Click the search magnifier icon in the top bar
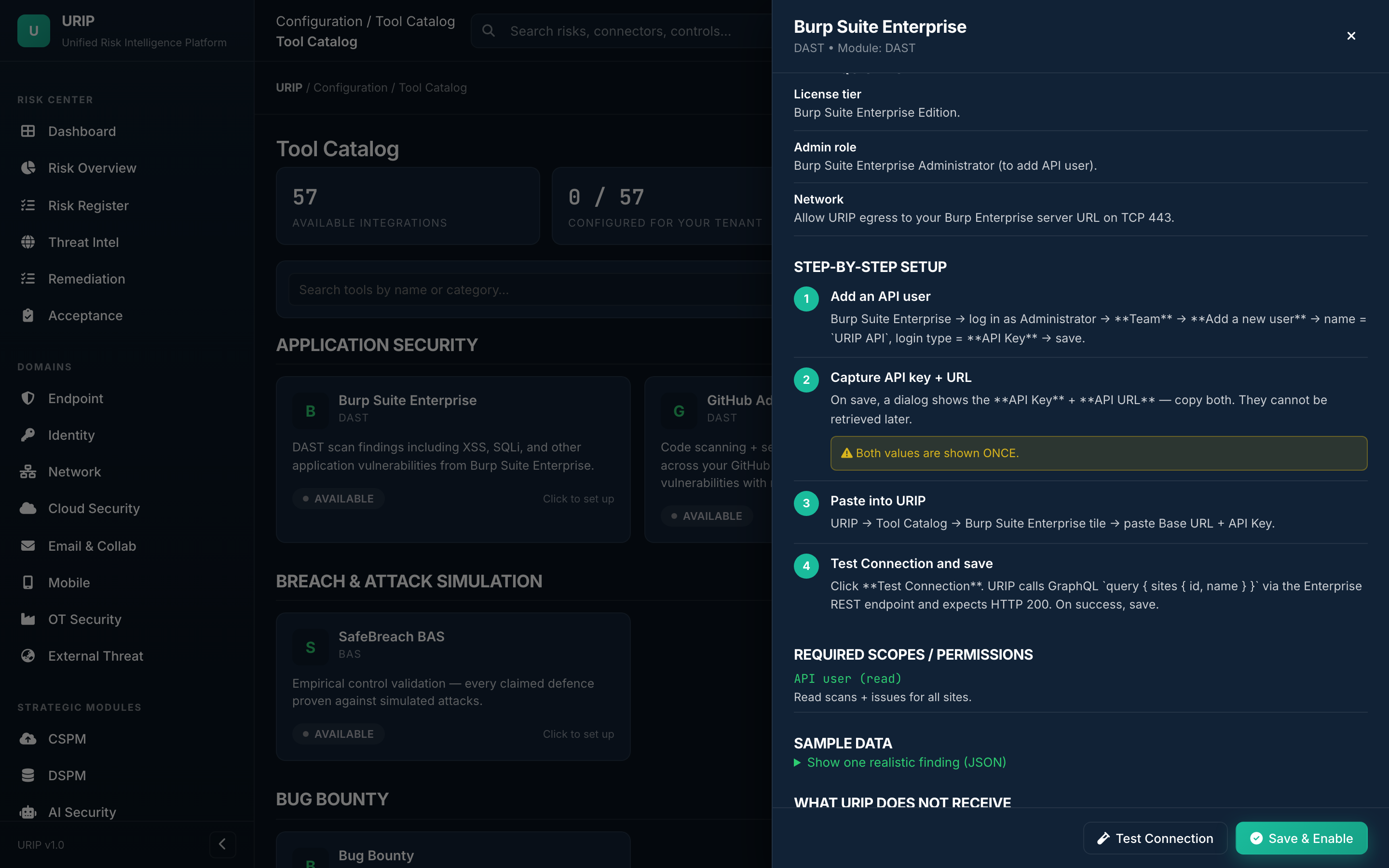 click(489, 30)
